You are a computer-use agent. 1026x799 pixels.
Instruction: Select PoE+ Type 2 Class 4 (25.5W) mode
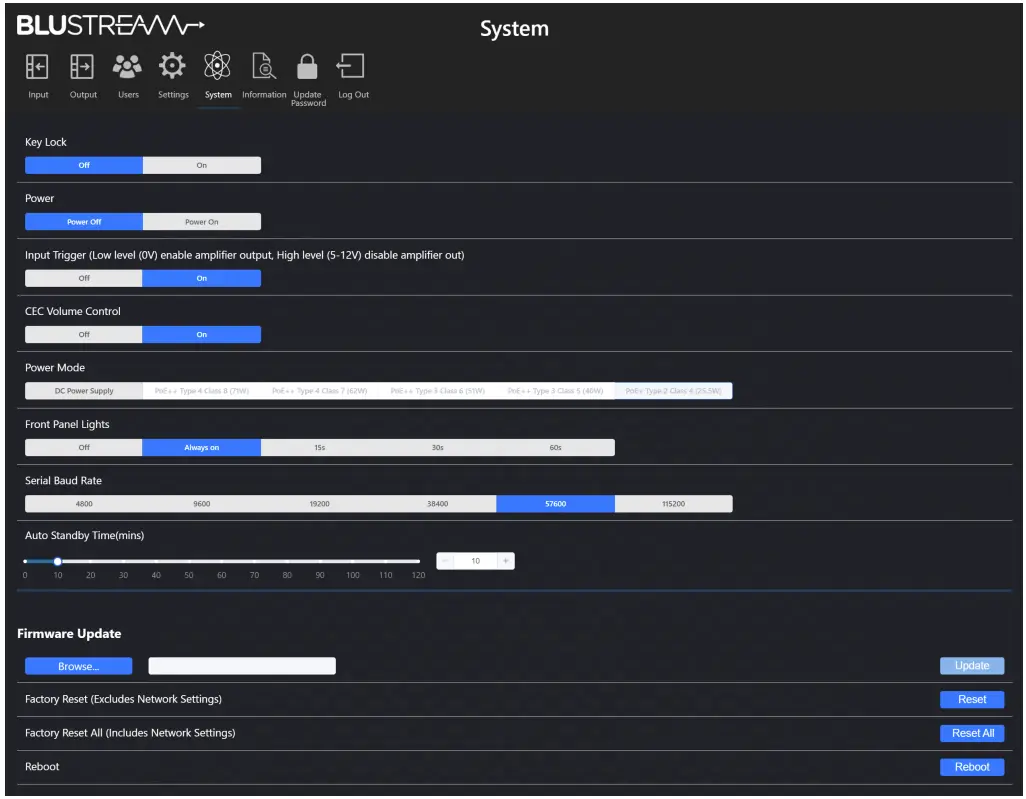click(673, 391)
